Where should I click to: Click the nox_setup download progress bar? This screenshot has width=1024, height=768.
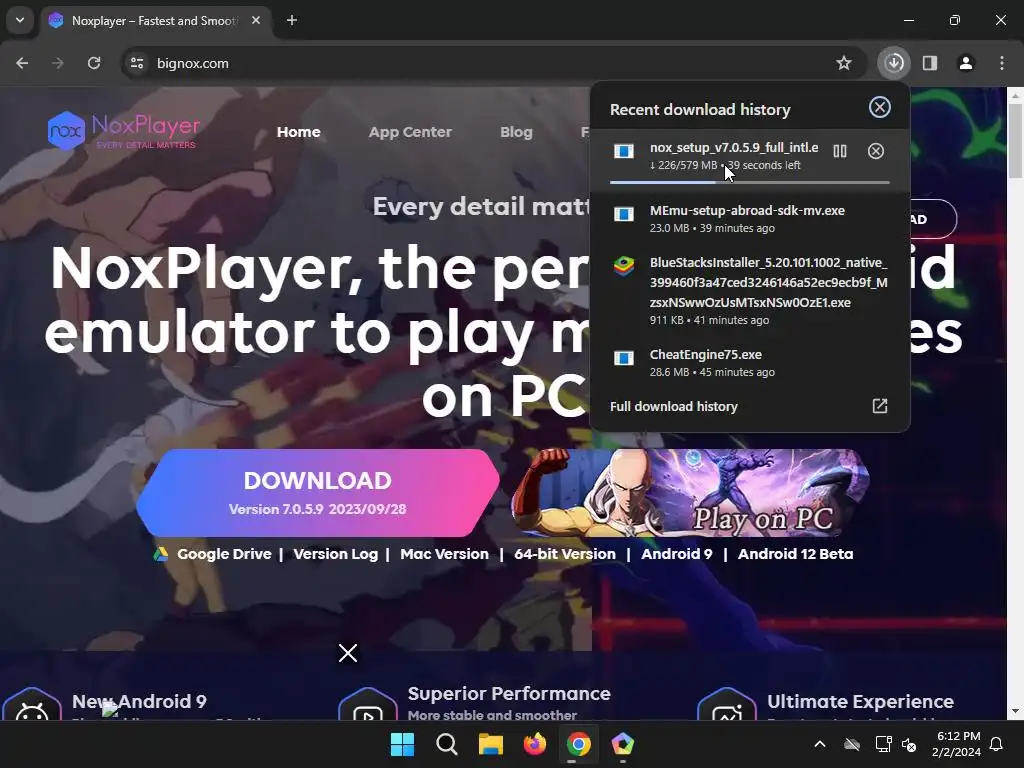pos(750,182)
